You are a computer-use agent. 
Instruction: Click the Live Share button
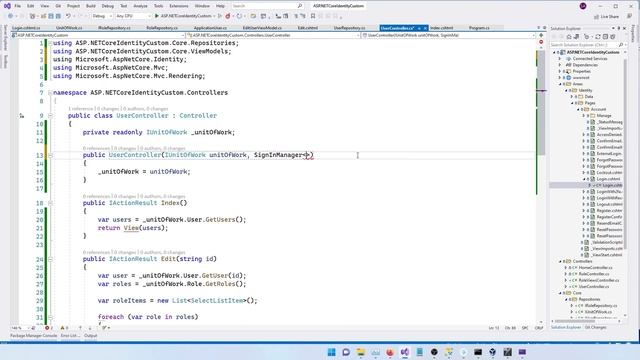point(607,16)
